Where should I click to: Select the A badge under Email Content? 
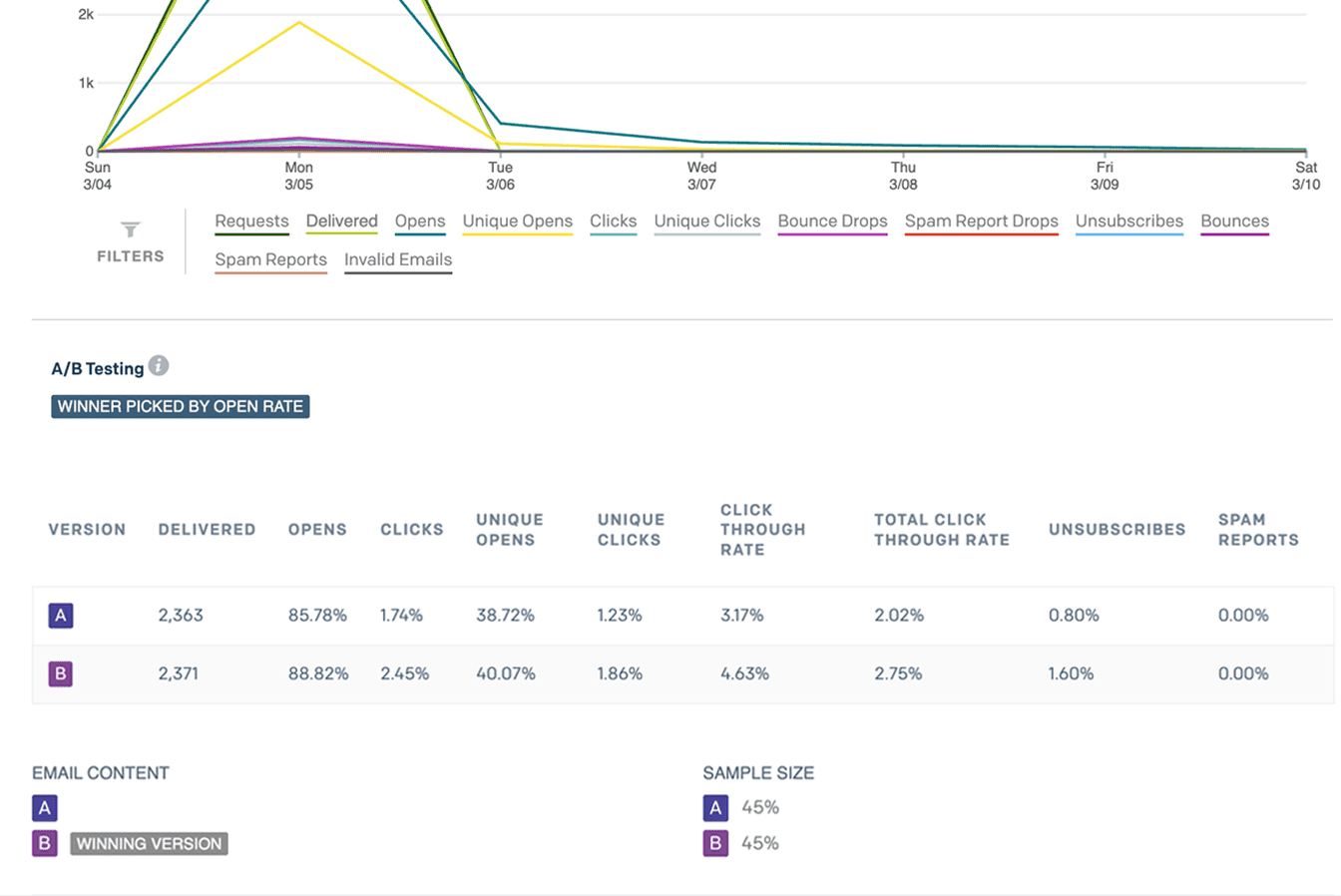[45, 808]
